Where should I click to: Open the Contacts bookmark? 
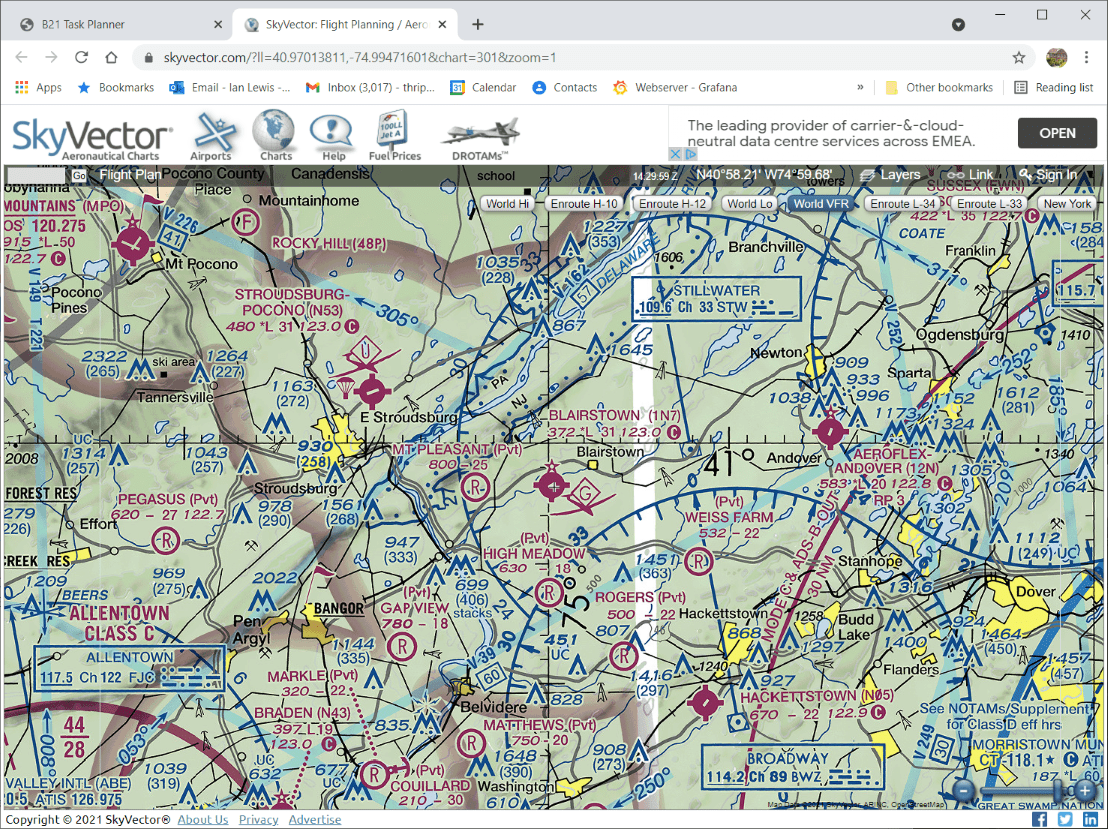coord(565,87)
